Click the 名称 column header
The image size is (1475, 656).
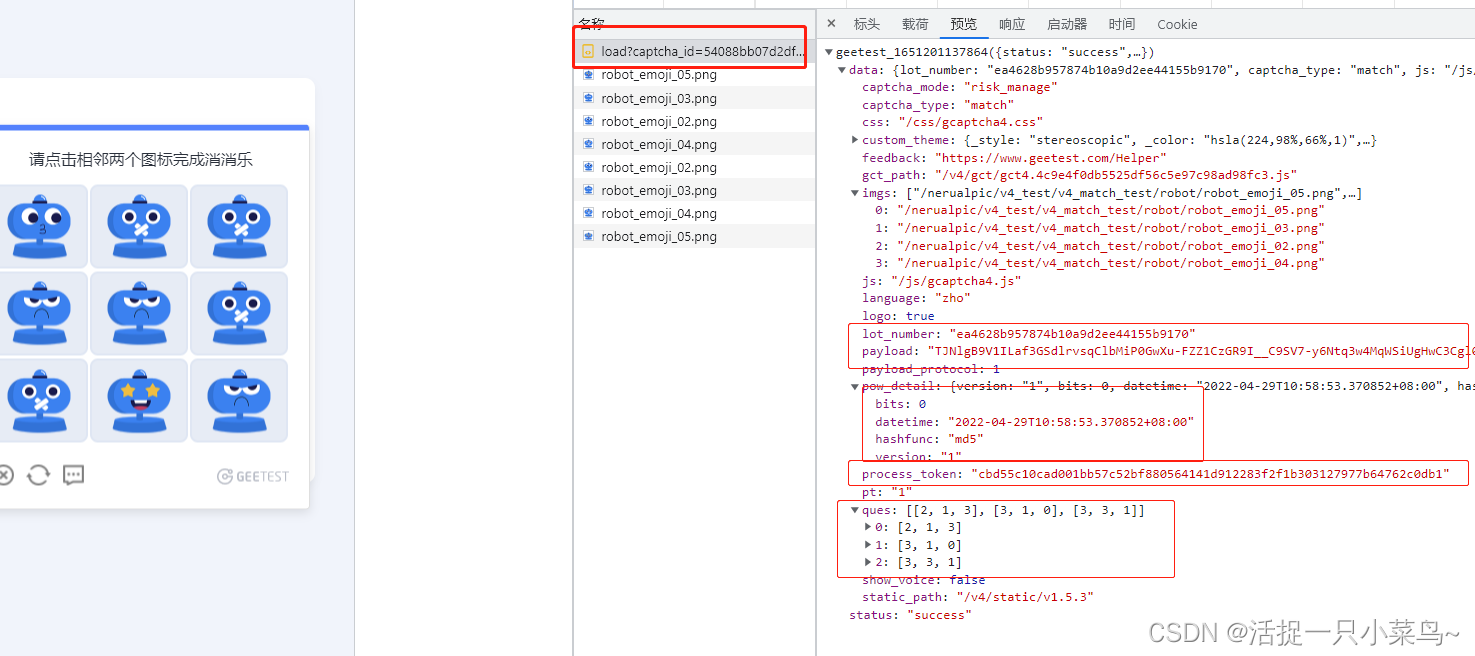pos(591,24)
